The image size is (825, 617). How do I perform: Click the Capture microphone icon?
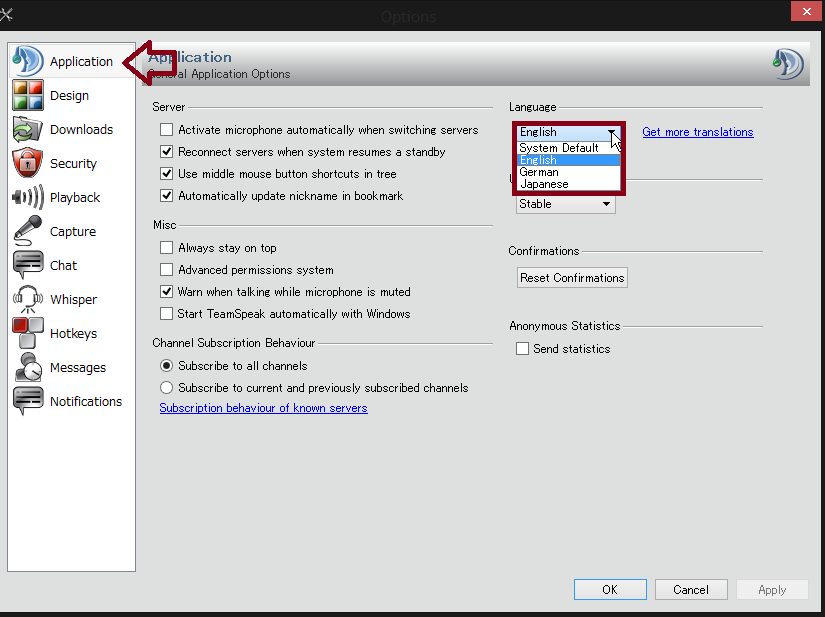[27, 231]
